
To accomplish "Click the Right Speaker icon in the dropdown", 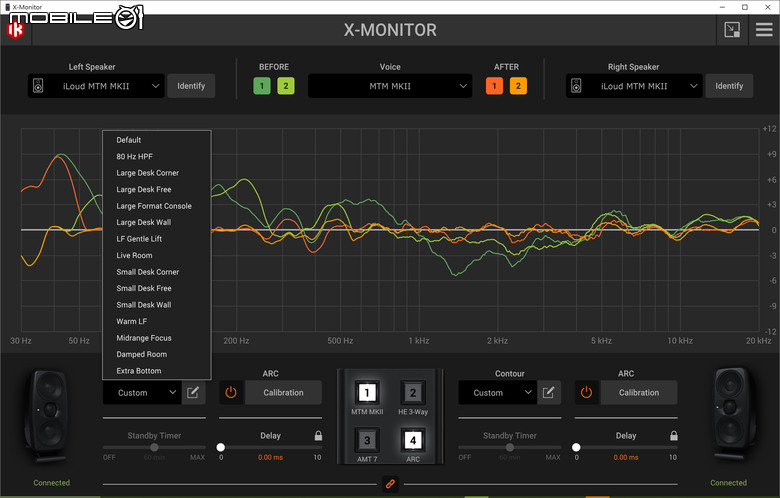I will click(x=576, y=86).
